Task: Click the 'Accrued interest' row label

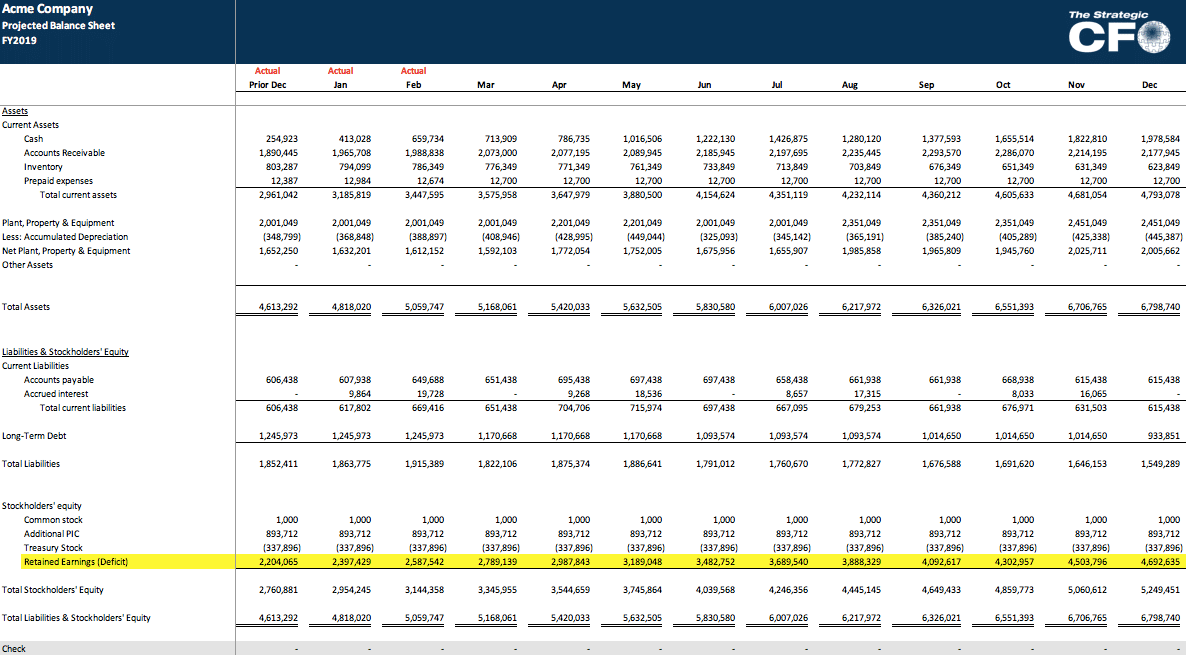Action: 56,394
